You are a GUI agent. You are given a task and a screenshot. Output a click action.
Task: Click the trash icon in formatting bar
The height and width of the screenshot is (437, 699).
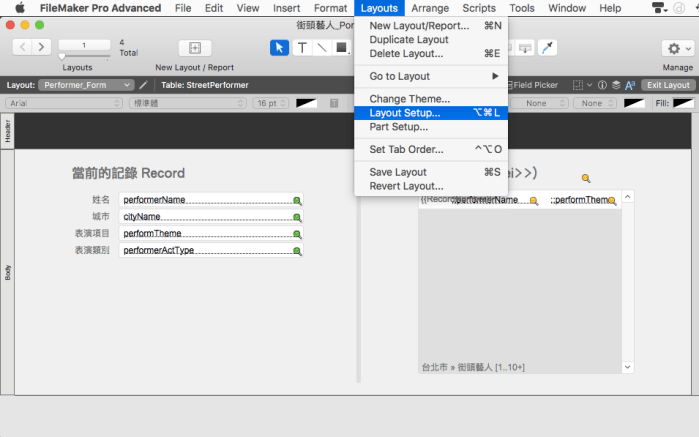coord(334,103)
